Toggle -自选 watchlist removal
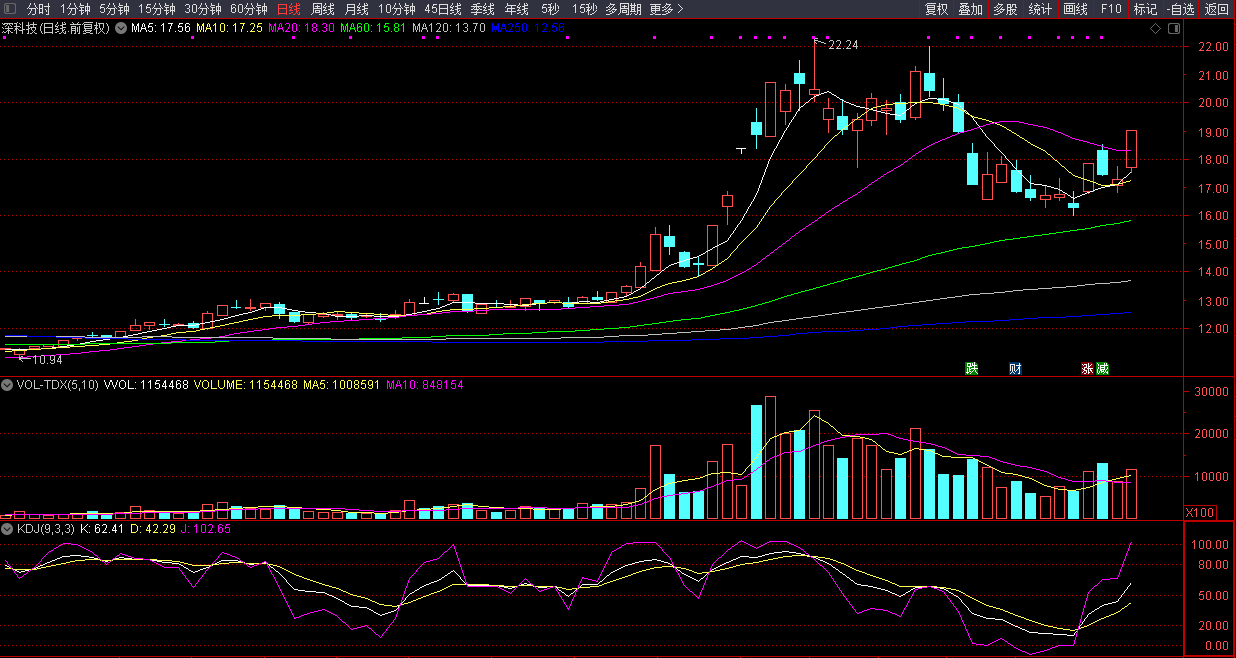Screen dimensions: 1236x658 tap(1180, 9)
